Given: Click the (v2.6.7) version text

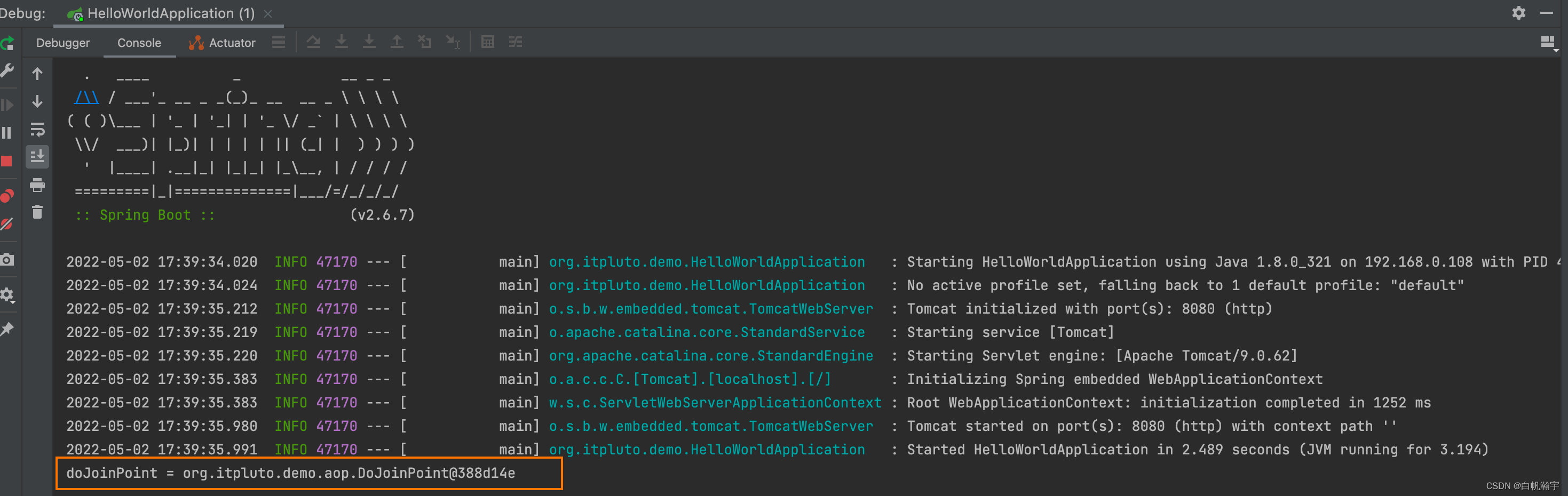Looking at the screenshot, I should (x=382, y=215).
